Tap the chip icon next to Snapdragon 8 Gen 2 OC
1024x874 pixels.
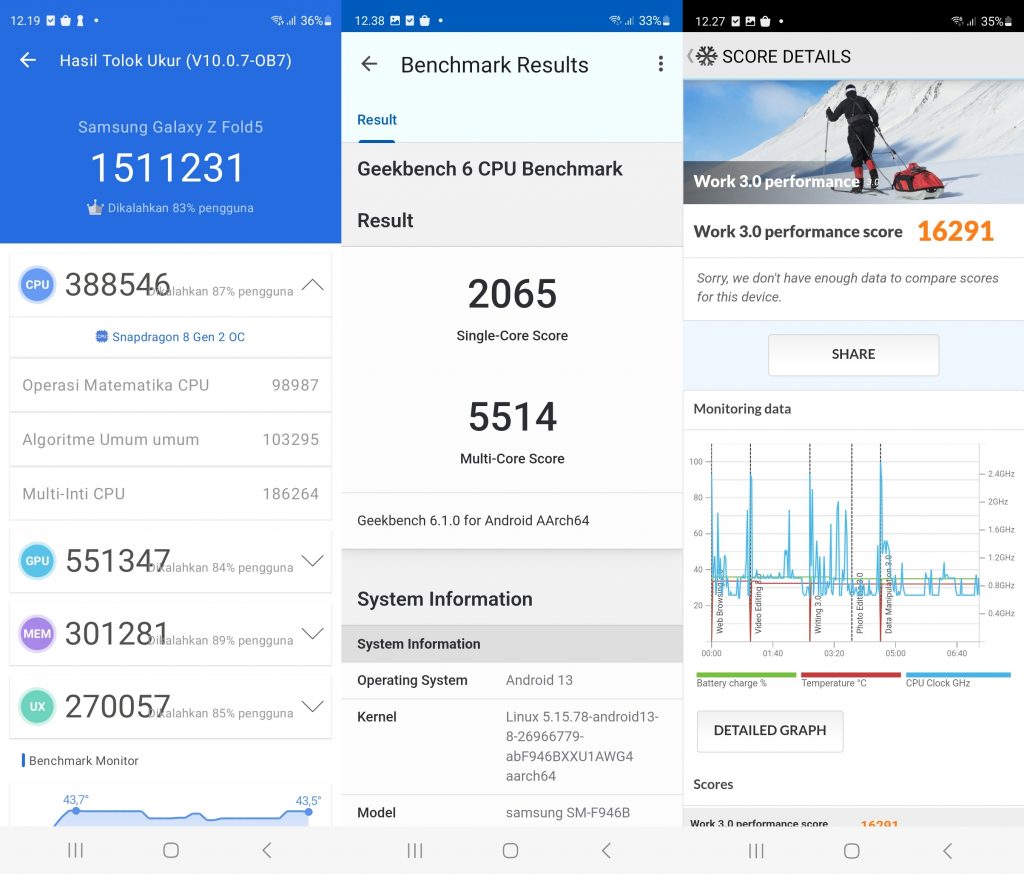tap(101, 336)
